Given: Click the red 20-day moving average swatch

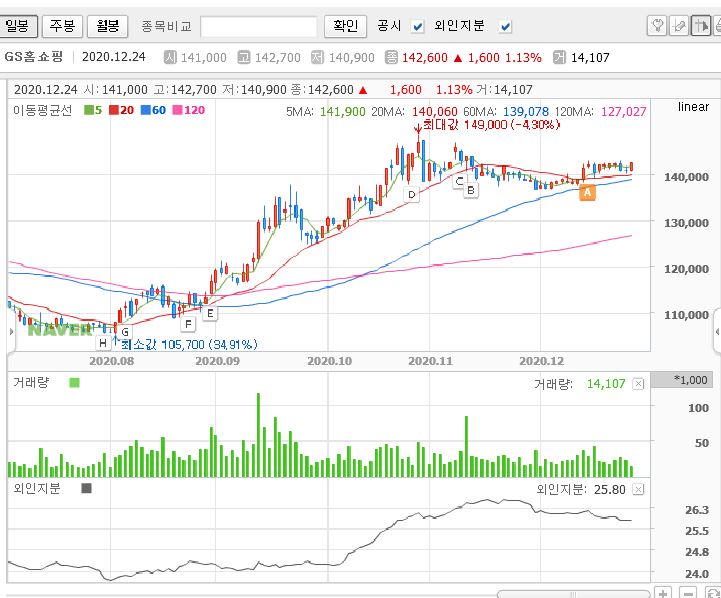Looking at the screenshot, I should pos(113,110).
